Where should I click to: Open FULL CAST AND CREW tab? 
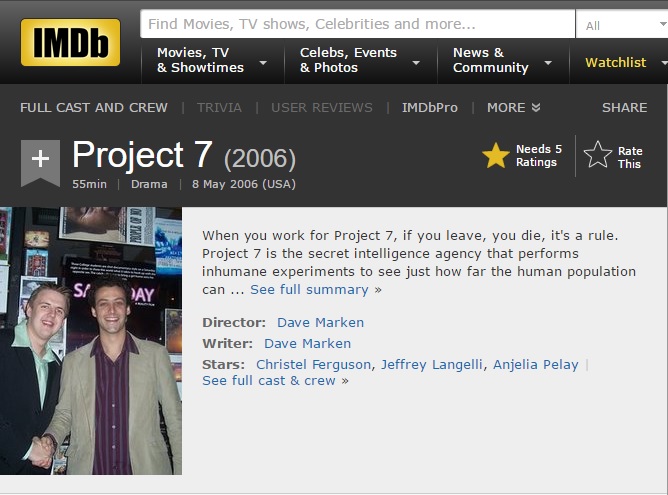[x=94, y=107]
